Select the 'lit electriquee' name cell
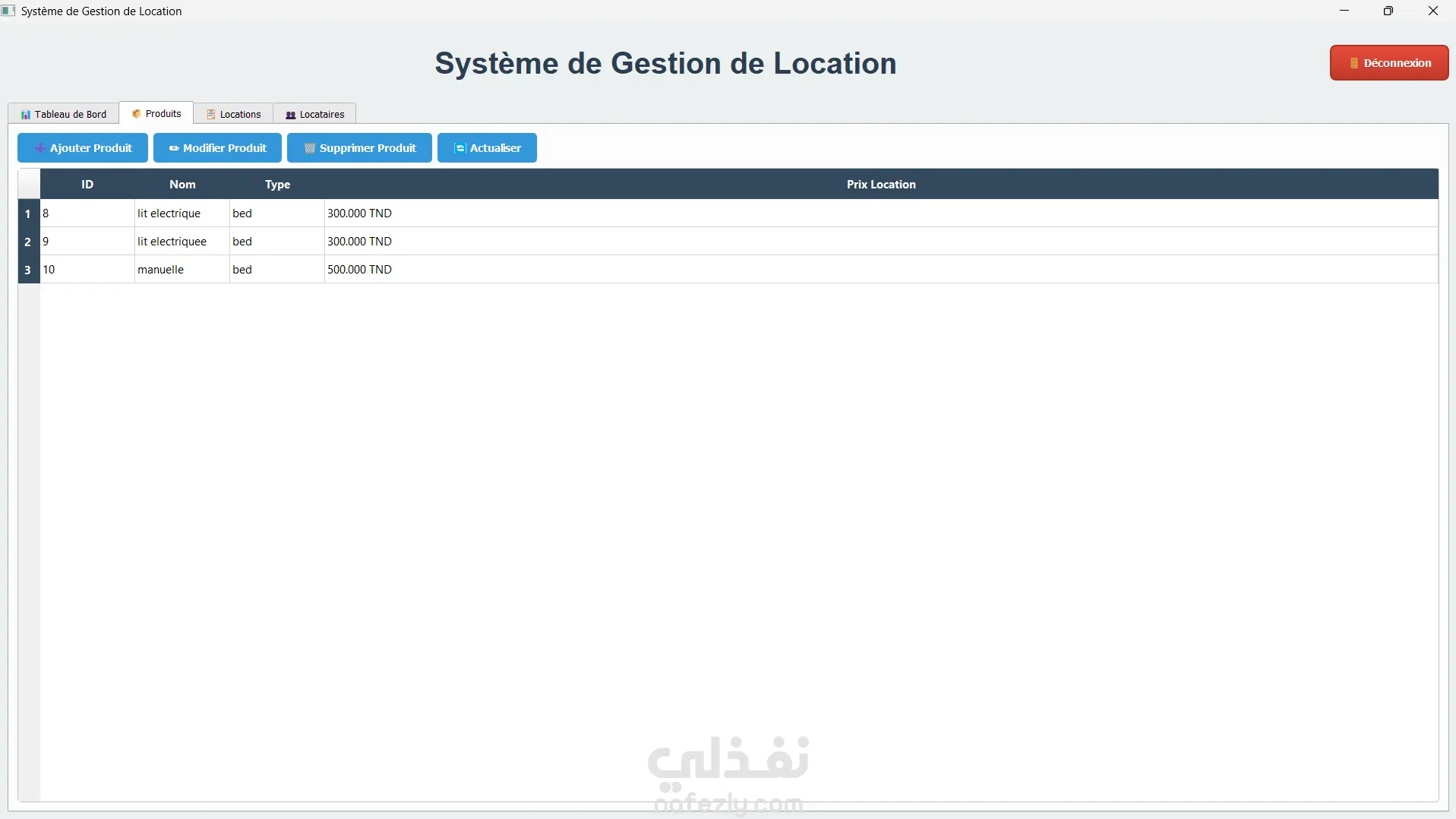 [182, 242]
